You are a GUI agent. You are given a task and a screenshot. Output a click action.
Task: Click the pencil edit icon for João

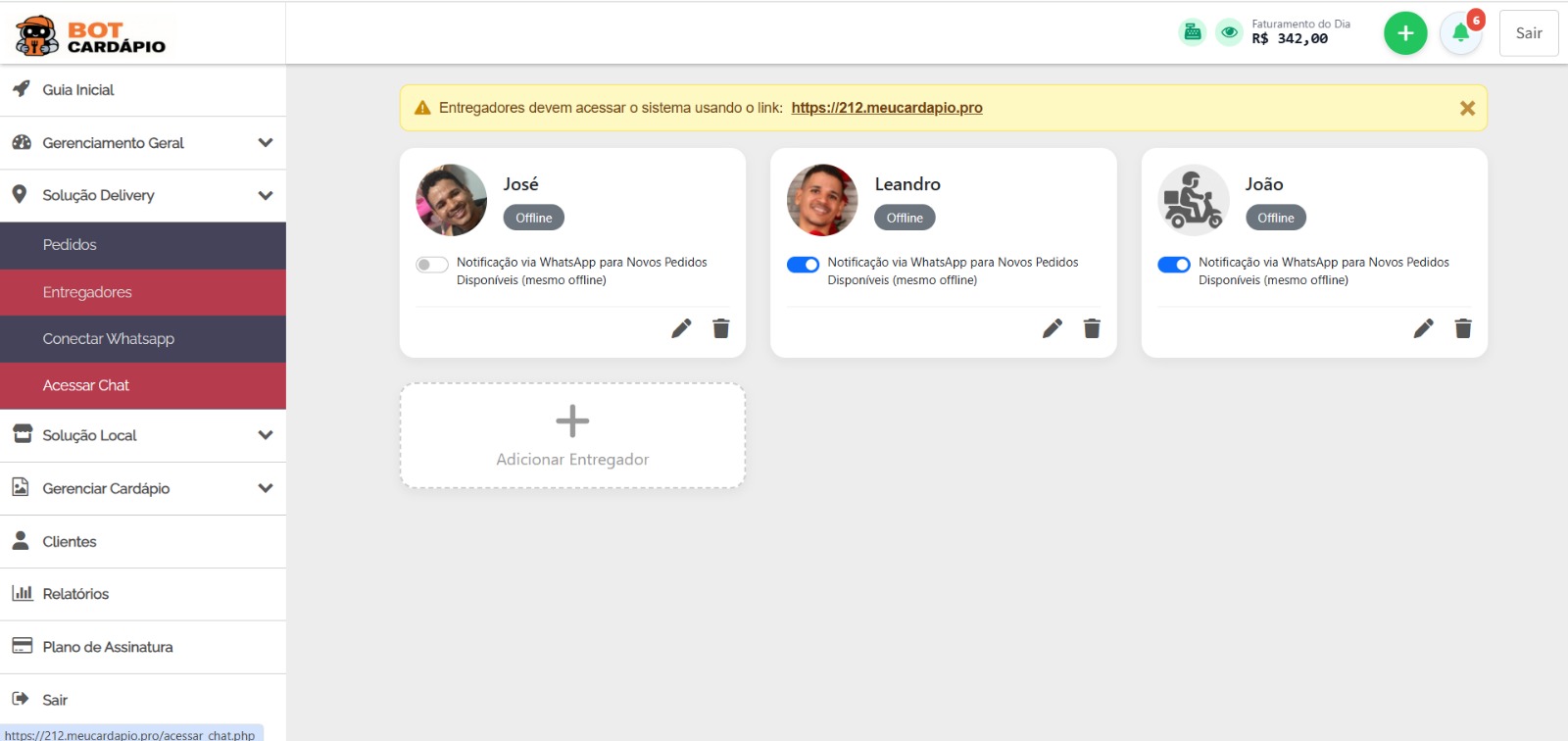click(x=1423, y=328)
